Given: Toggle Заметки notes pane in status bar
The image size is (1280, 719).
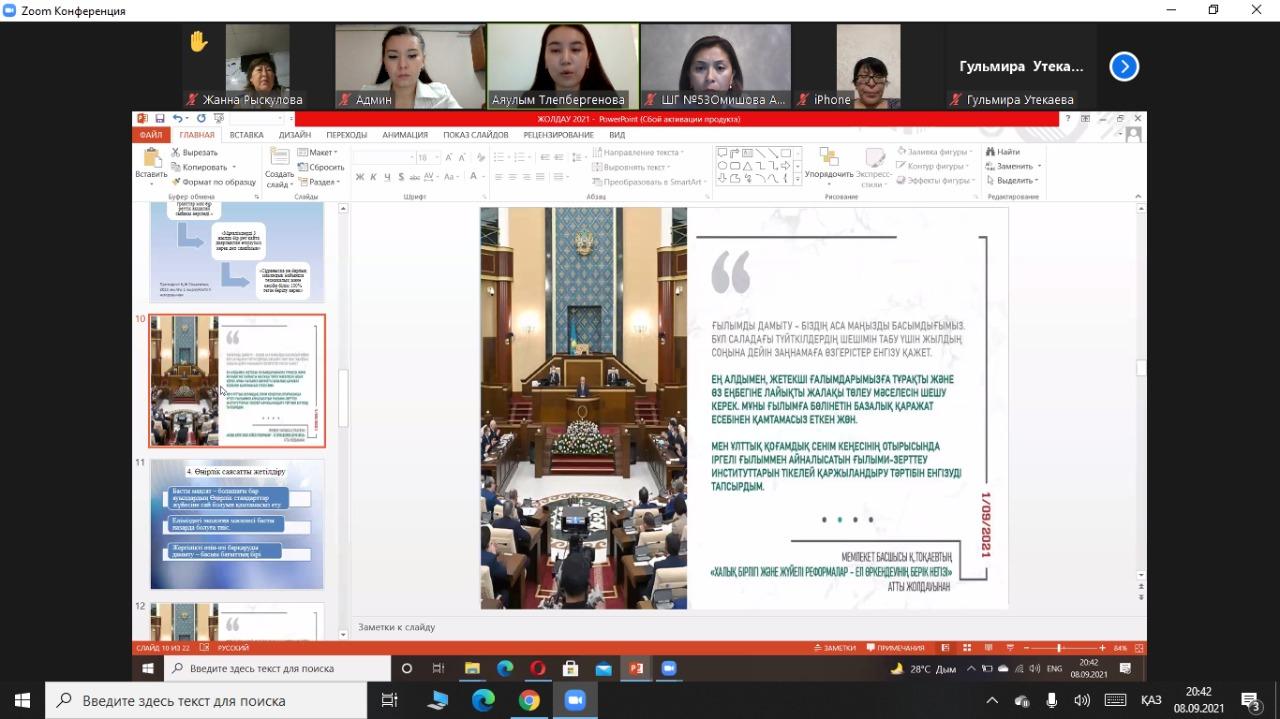Looking at the screenshot, I should [x=834, y=648].
